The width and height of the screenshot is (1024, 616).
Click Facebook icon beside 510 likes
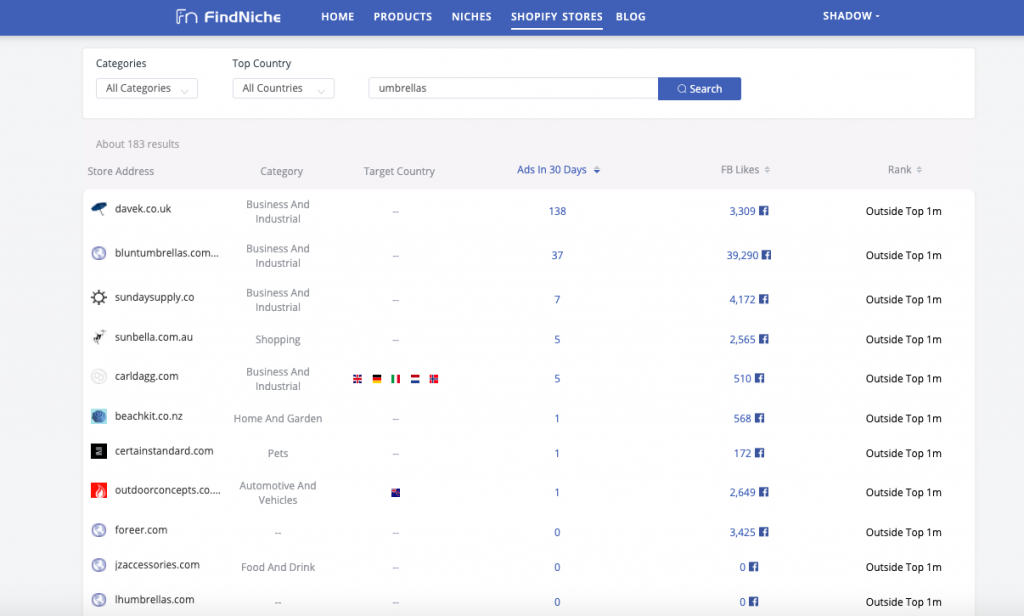click(760, 378)
